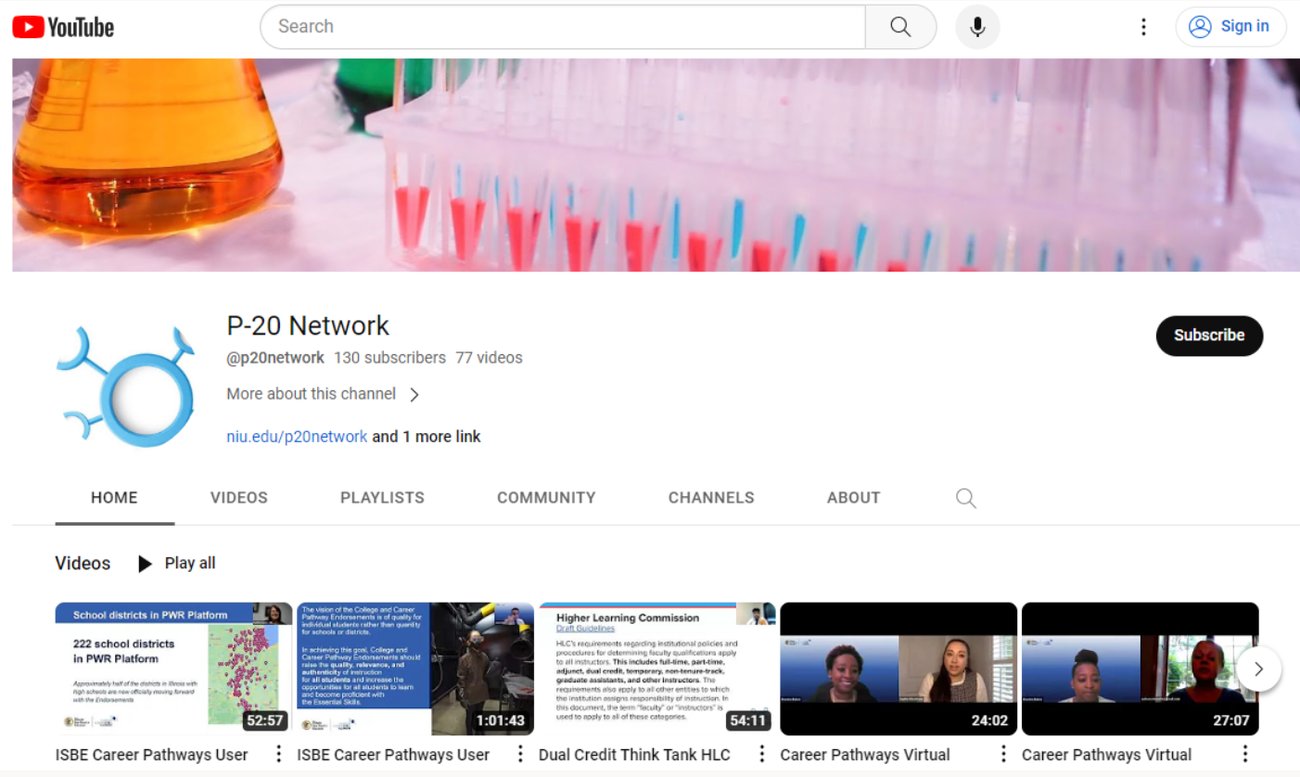Click the Sign in button

pyautogui.click(x=1229, y=27)
